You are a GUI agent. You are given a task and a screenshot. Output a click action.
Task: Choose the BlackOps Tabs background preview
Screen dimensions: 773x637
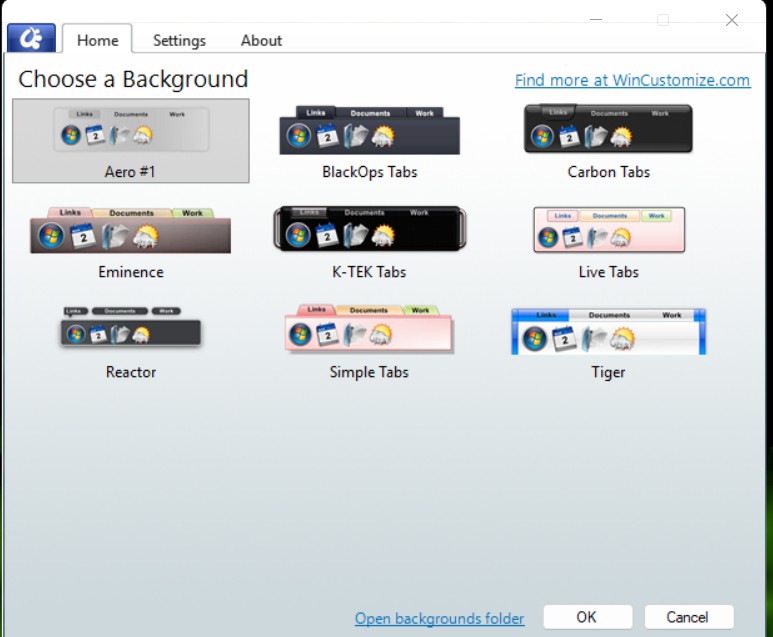pos(369,130)
